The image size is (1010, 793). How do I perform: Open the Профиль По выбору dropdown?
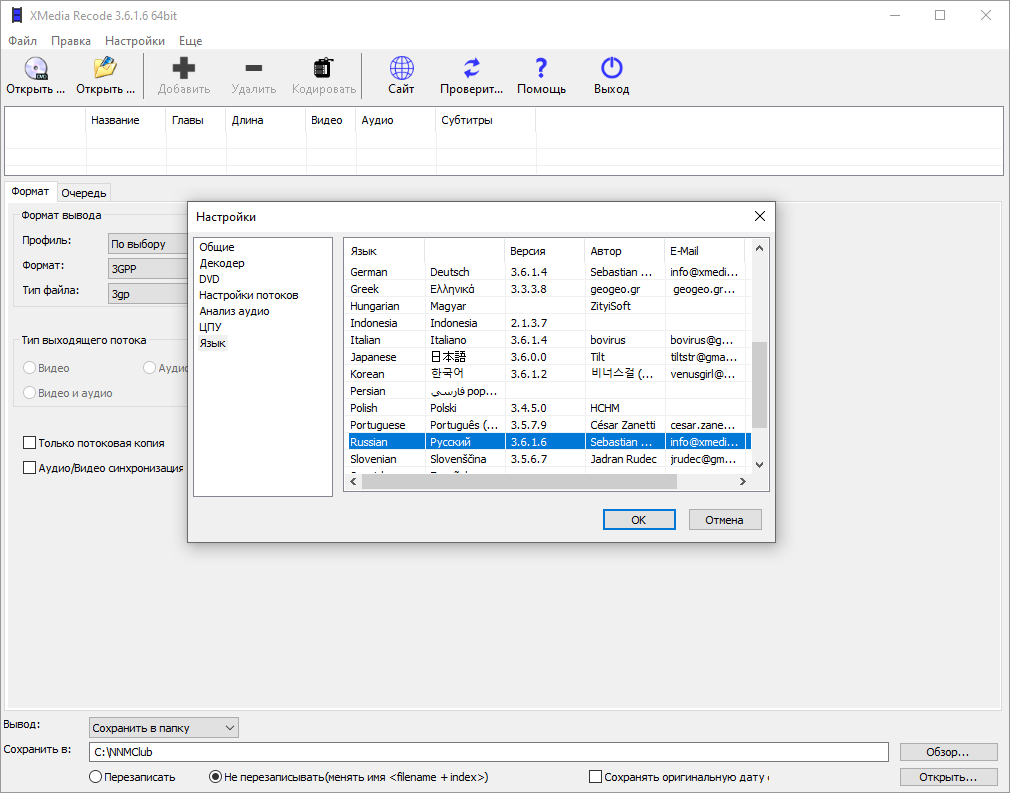tap(148, 244)
